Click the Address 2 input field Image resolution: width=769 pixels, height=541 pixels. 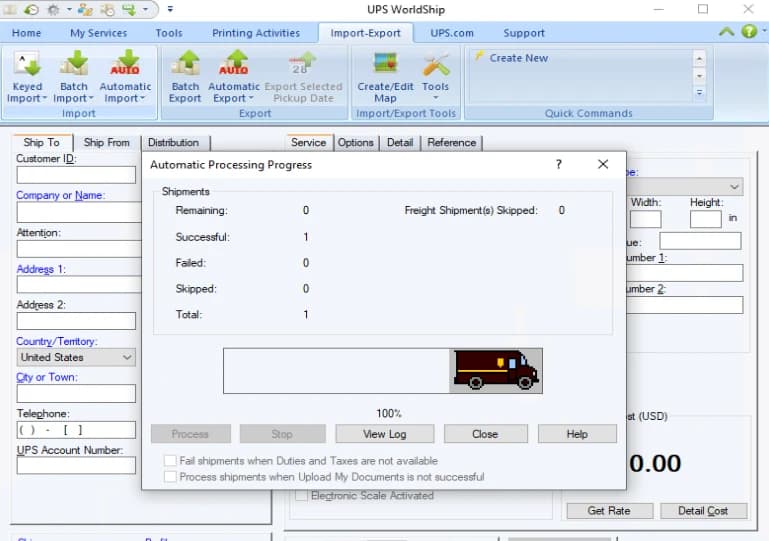click(76, 321)
